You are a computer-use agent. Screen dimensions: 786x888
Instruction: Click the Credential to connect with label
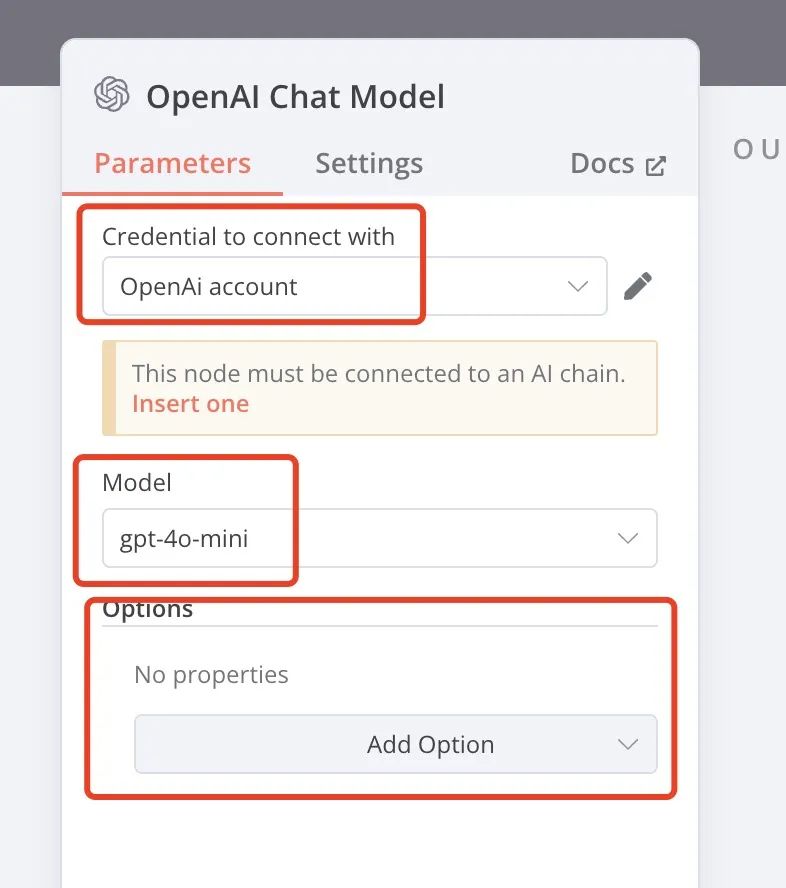pos(248,237)
